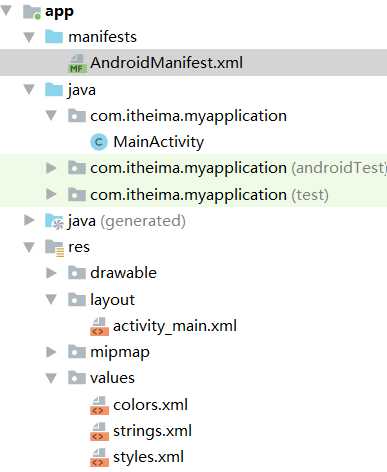
Task: Click the MainActivity class C icon
Action: click(99, 142)
